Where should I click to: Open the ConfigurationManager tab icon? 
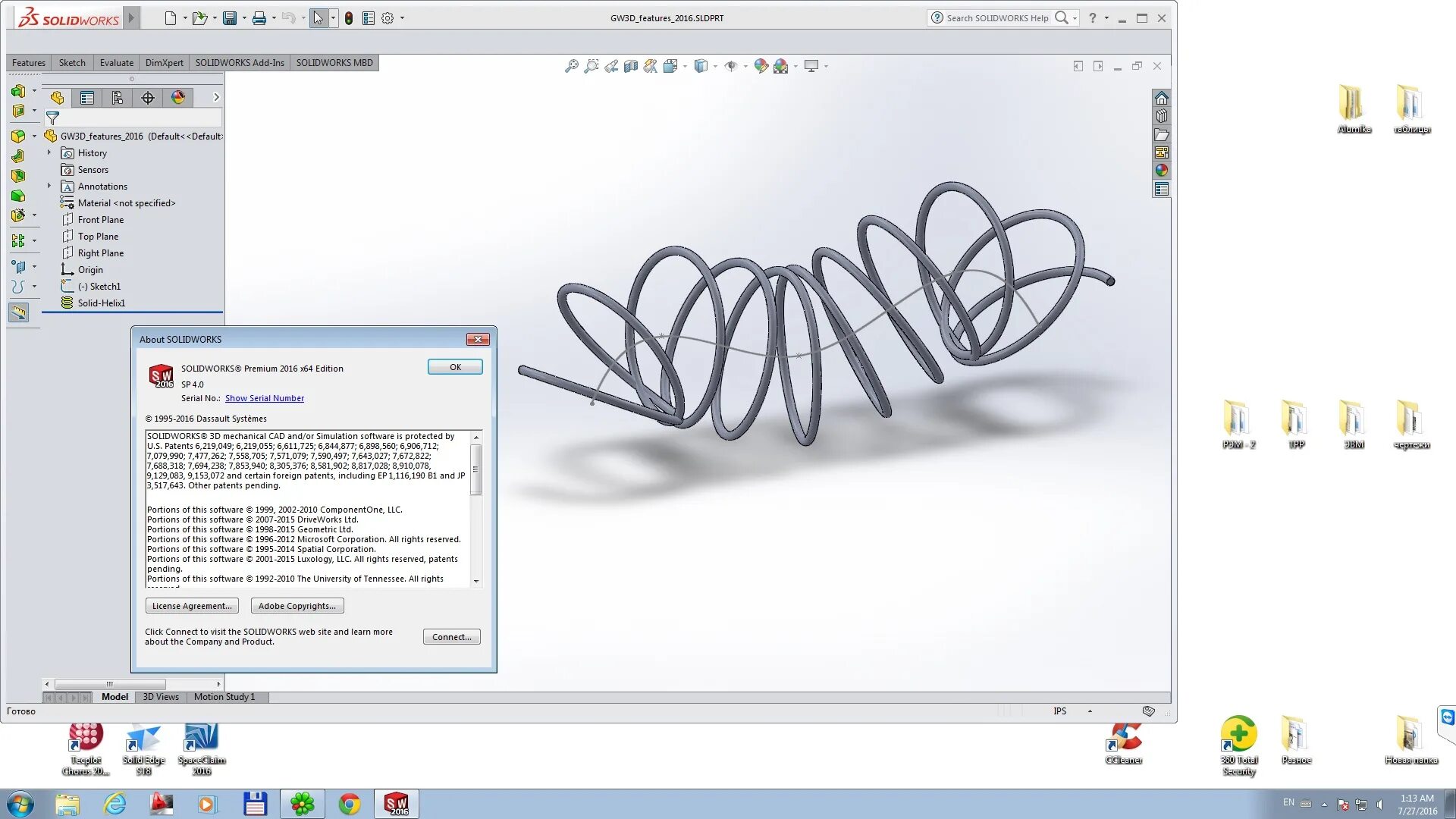pyautogui.click(x=117, y=97)
